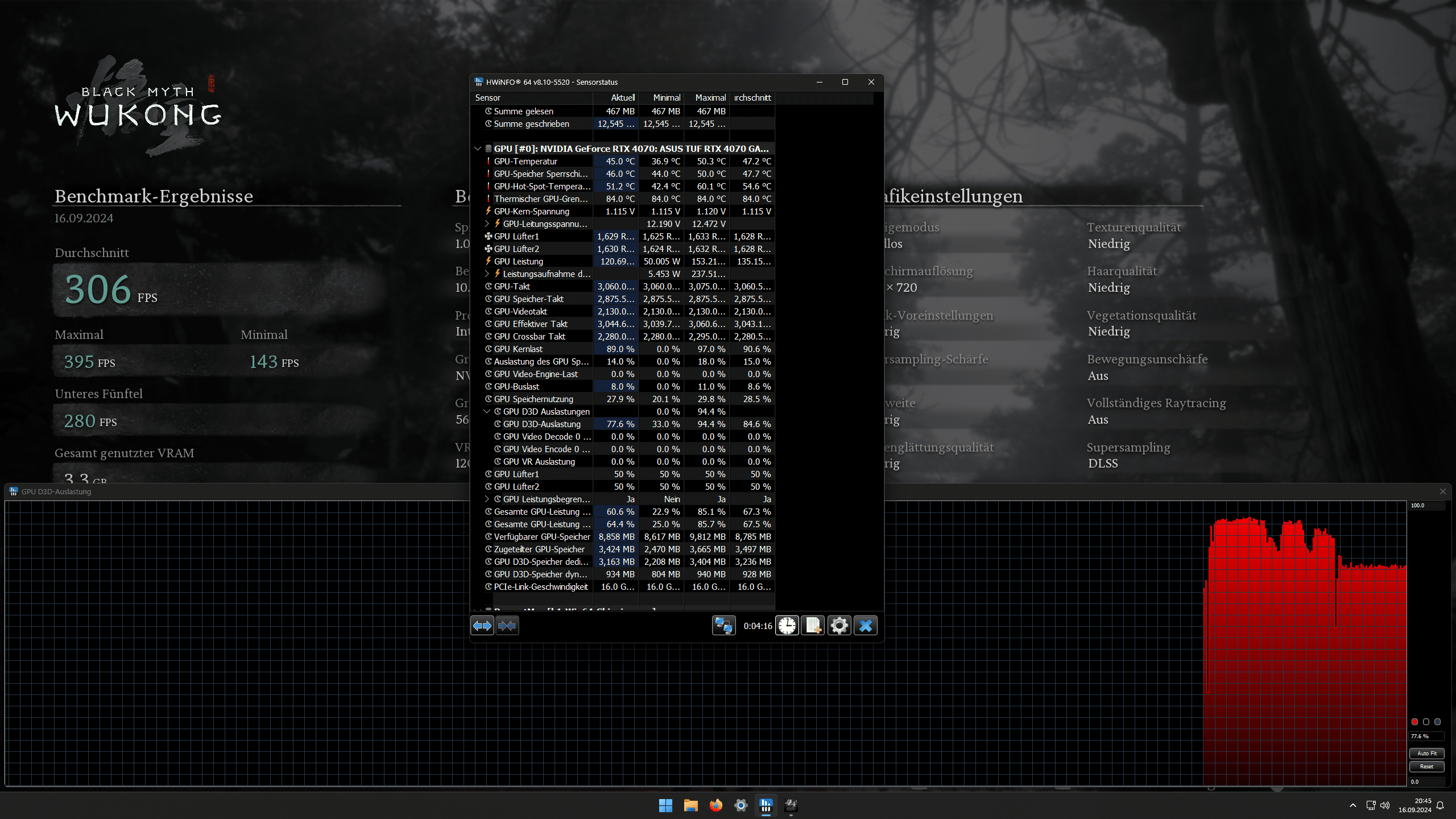Open network status in the system tray
This screenshot has width=1456, height=819.
[x=1371, y=805]
